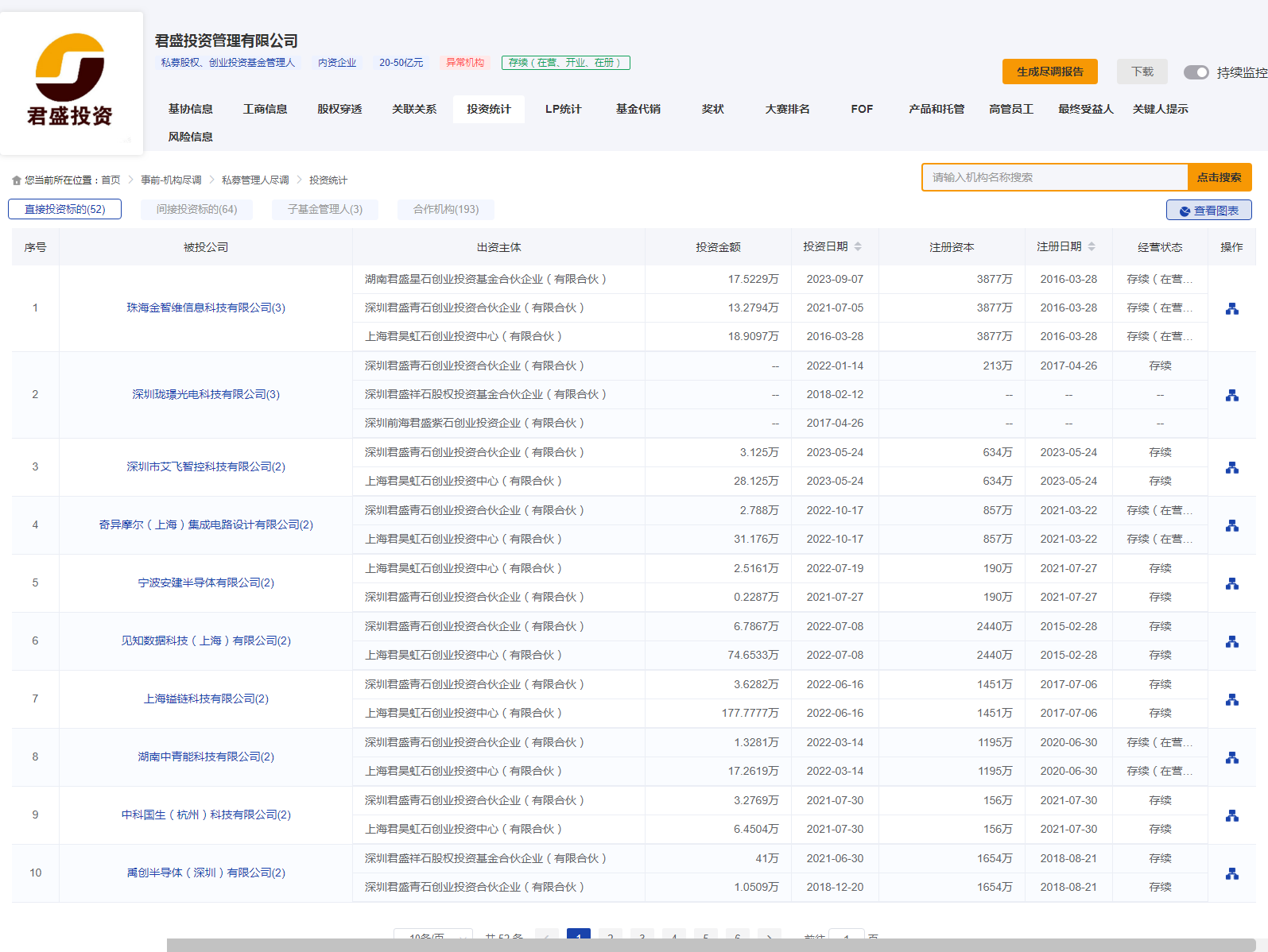
Task: Click the 生成尽调报告 button
Action: [1049, 72]
